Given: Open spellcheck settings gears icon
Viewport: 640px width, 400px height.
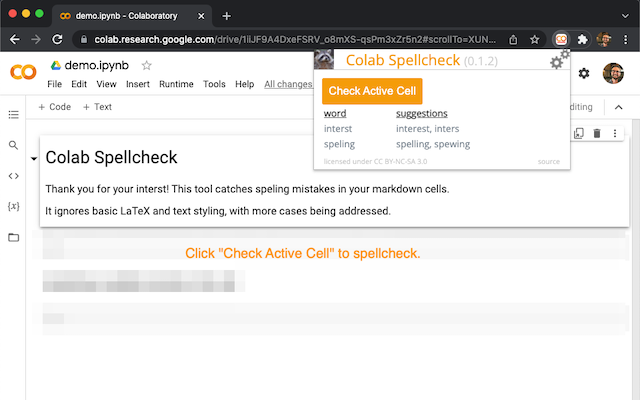Looking at the screenshot, I should point(560,60).
